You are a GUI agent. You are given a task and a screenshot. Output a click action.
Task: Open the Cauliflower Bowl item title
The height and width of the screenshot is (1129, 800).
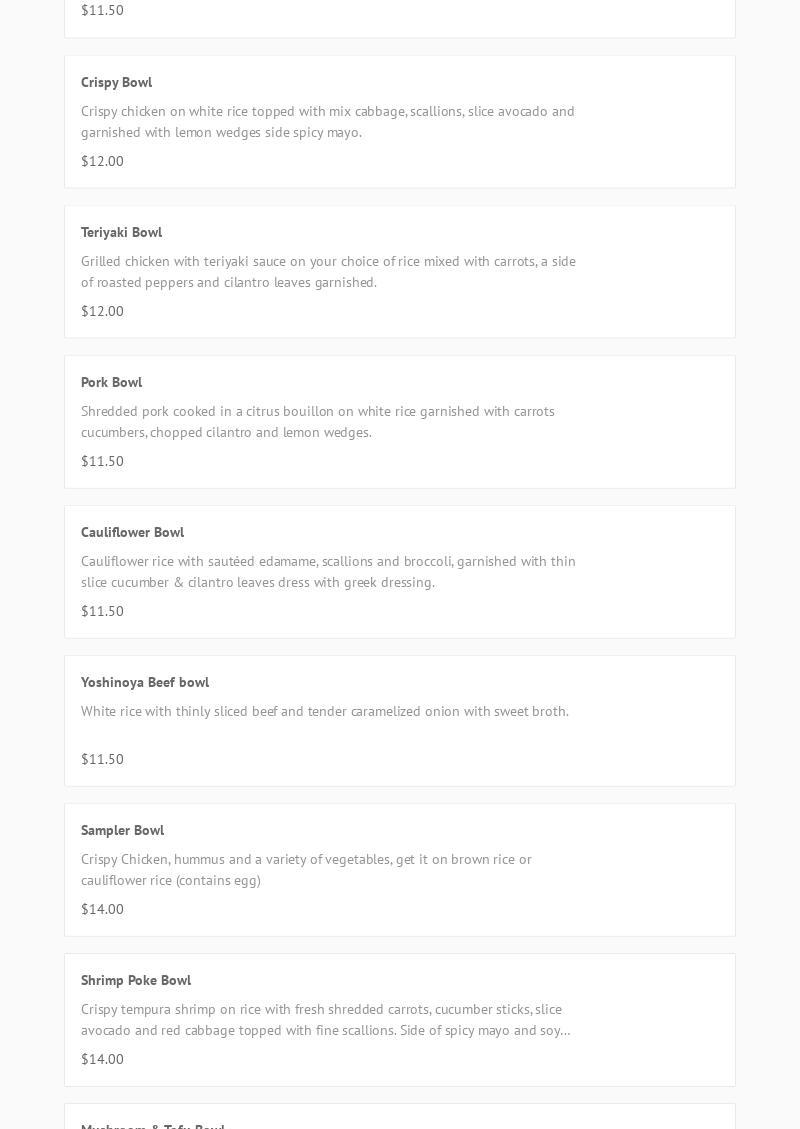click(x=132, y=532)
